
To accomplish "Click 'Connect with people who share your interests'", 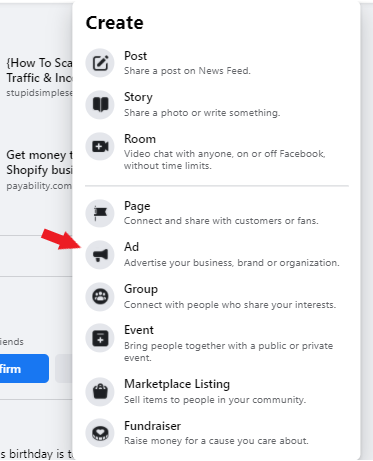I will [x=230, y=305].
